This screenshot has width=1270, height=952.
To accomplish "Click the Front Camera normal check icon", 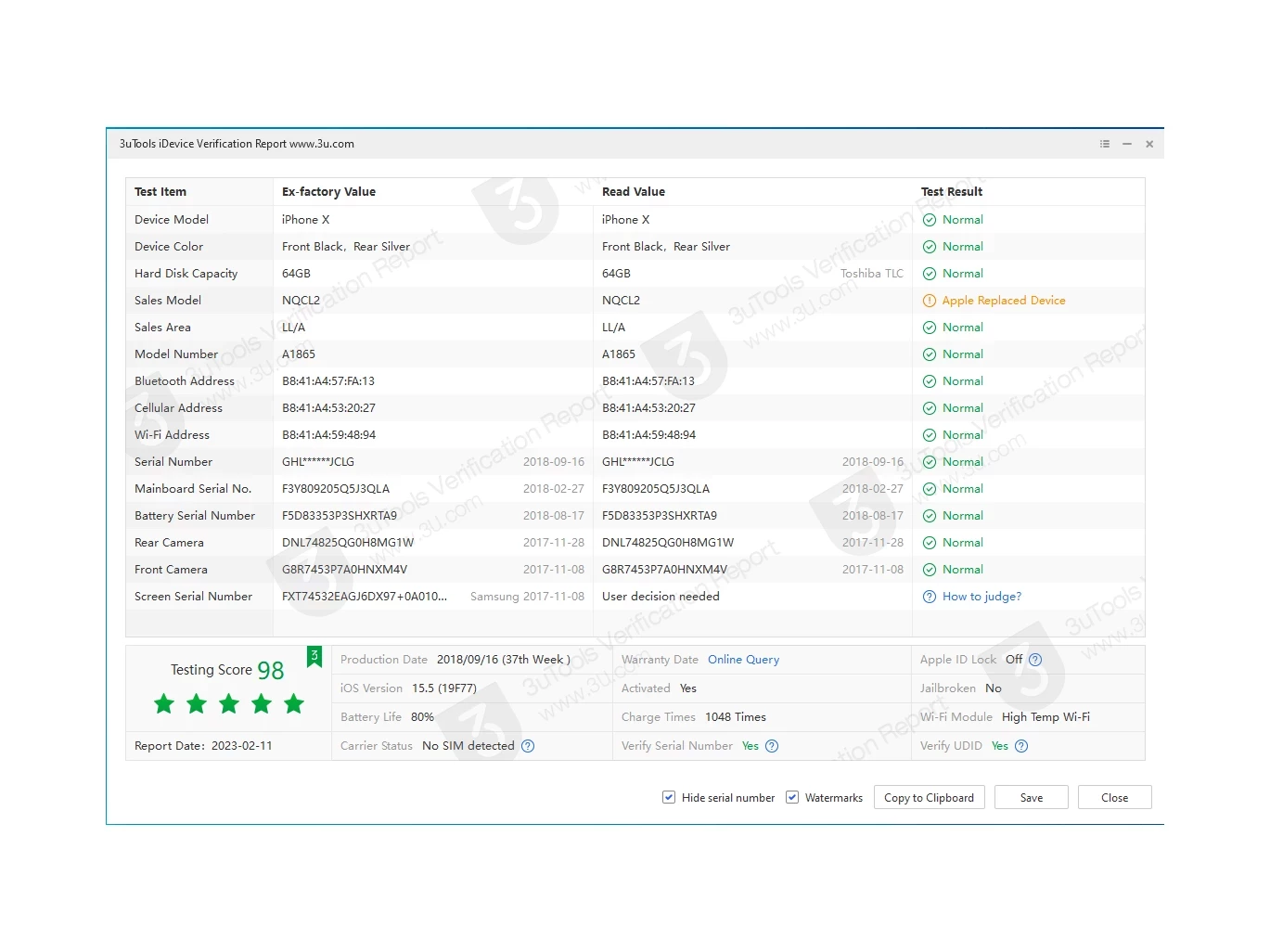I will pos(930,570).
